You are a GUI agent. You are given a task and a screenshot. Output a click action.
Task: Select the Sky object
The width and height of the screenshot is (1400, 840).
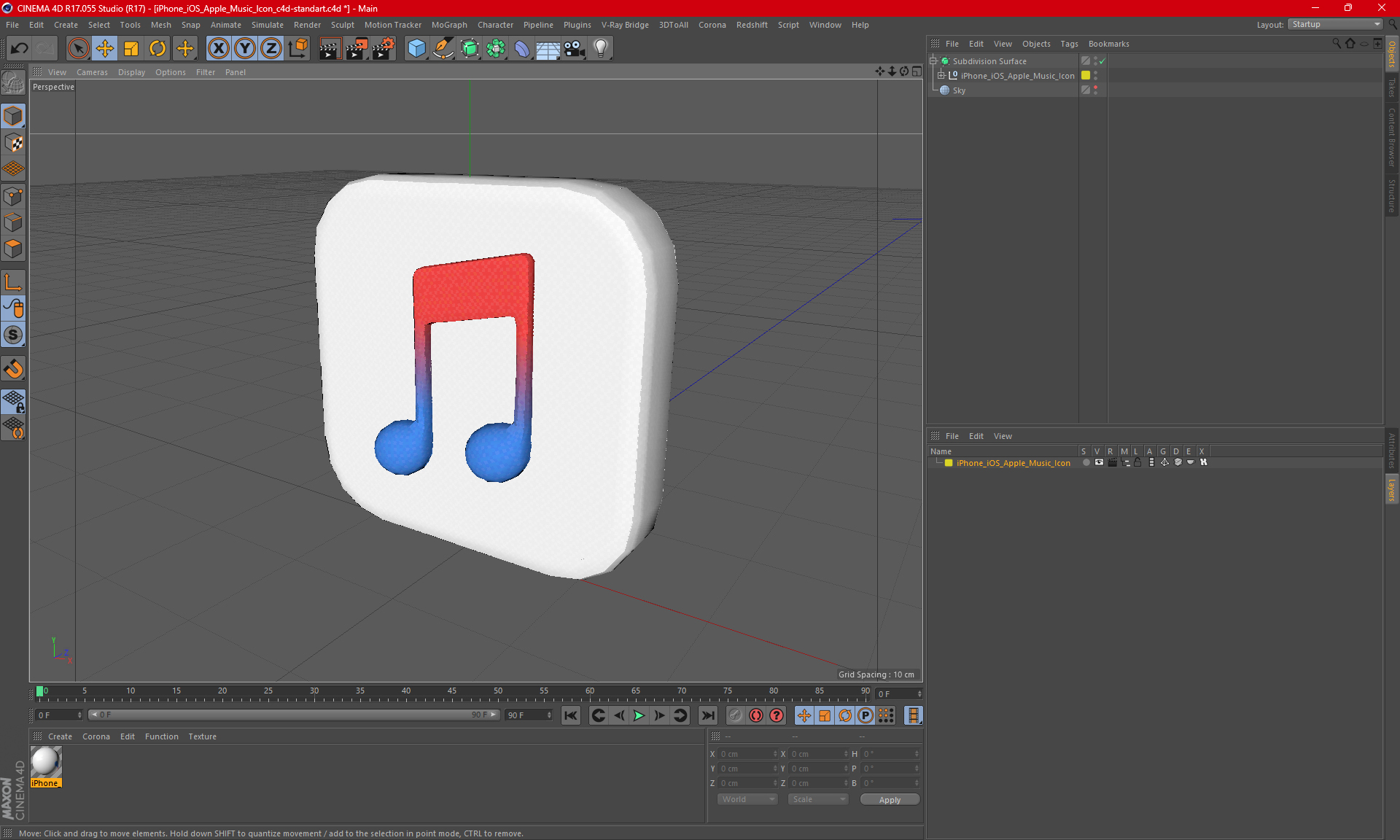pos(959,90)
